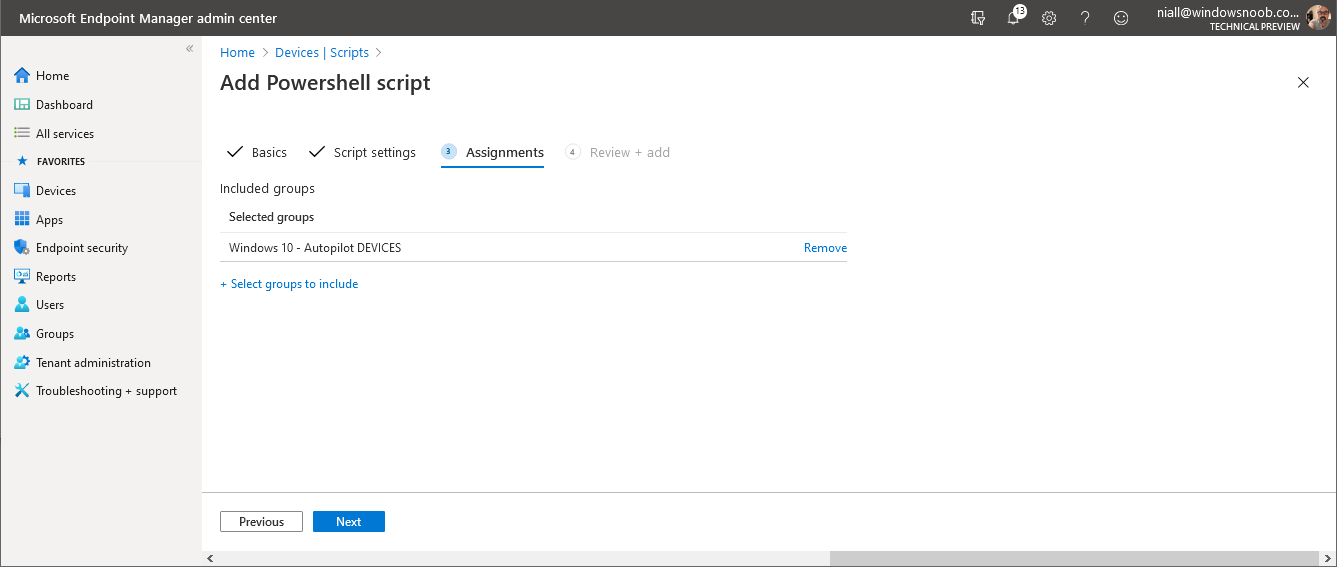Click the Add Powershell script heading
The image size is (1337, 567).
(325, 83)
